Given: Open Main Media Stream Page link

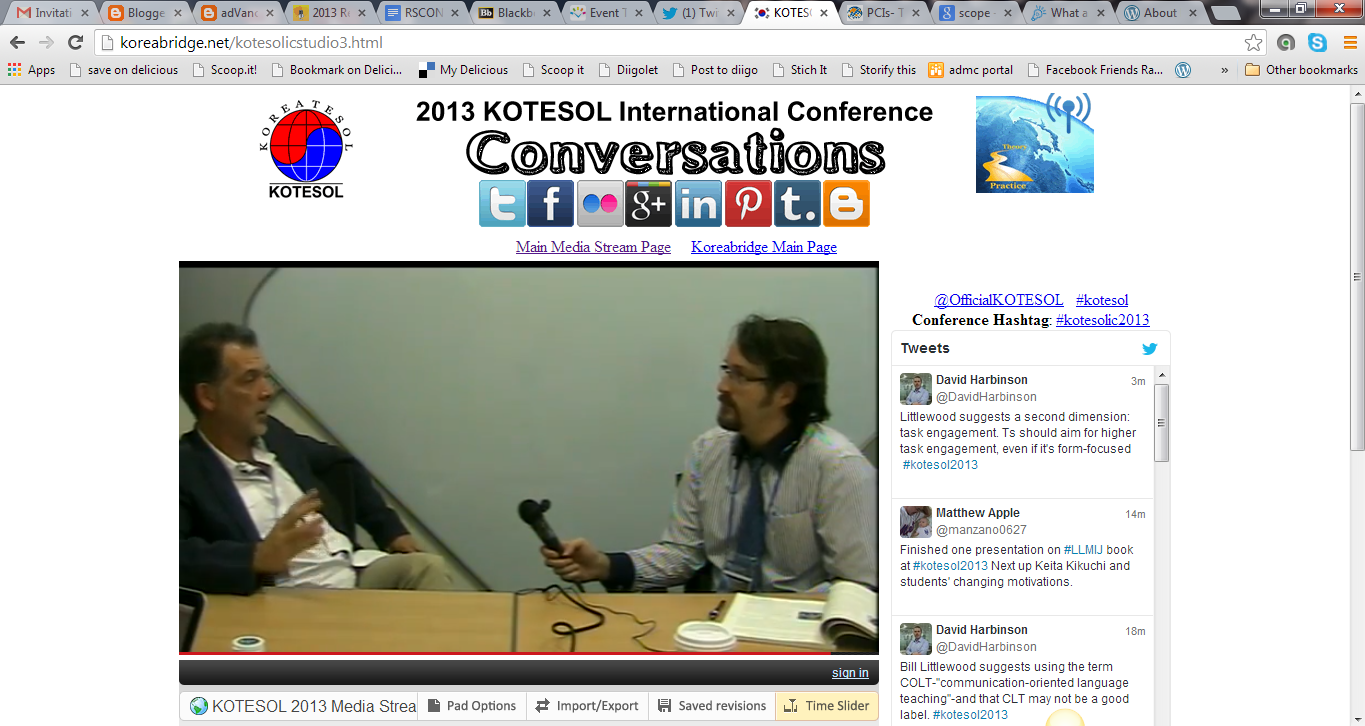Looking at the screenshot, I should (593, 247).
